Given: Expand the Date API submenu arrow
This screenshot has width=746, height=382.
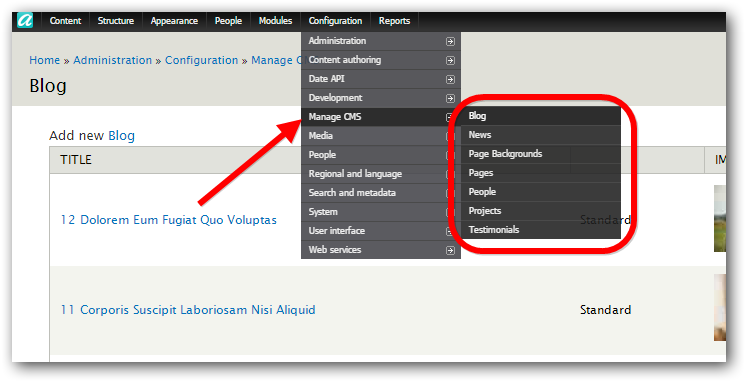Looking at the screenshot, I should coord(450,79).
